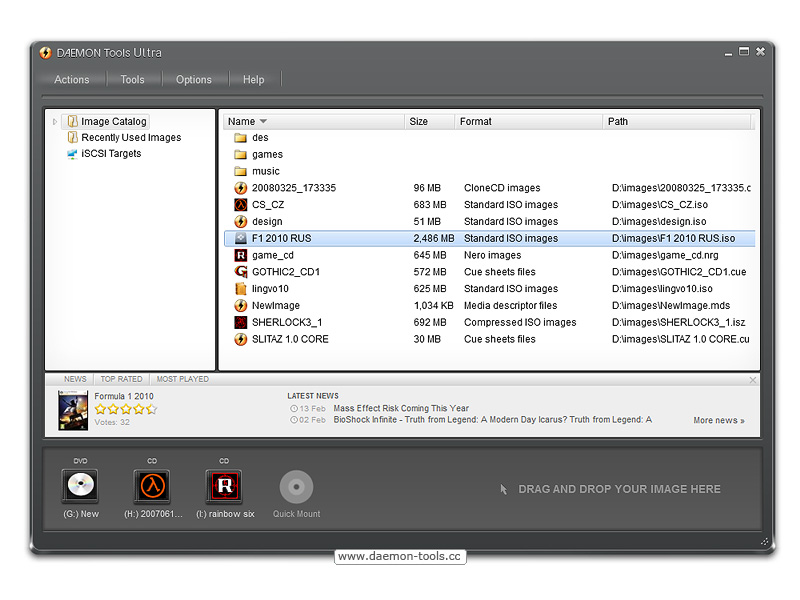This screenshot has width=800, height=600.
Task: Maximize the DAEMON Tools Ultra window
Action: (x=744, y=52)
